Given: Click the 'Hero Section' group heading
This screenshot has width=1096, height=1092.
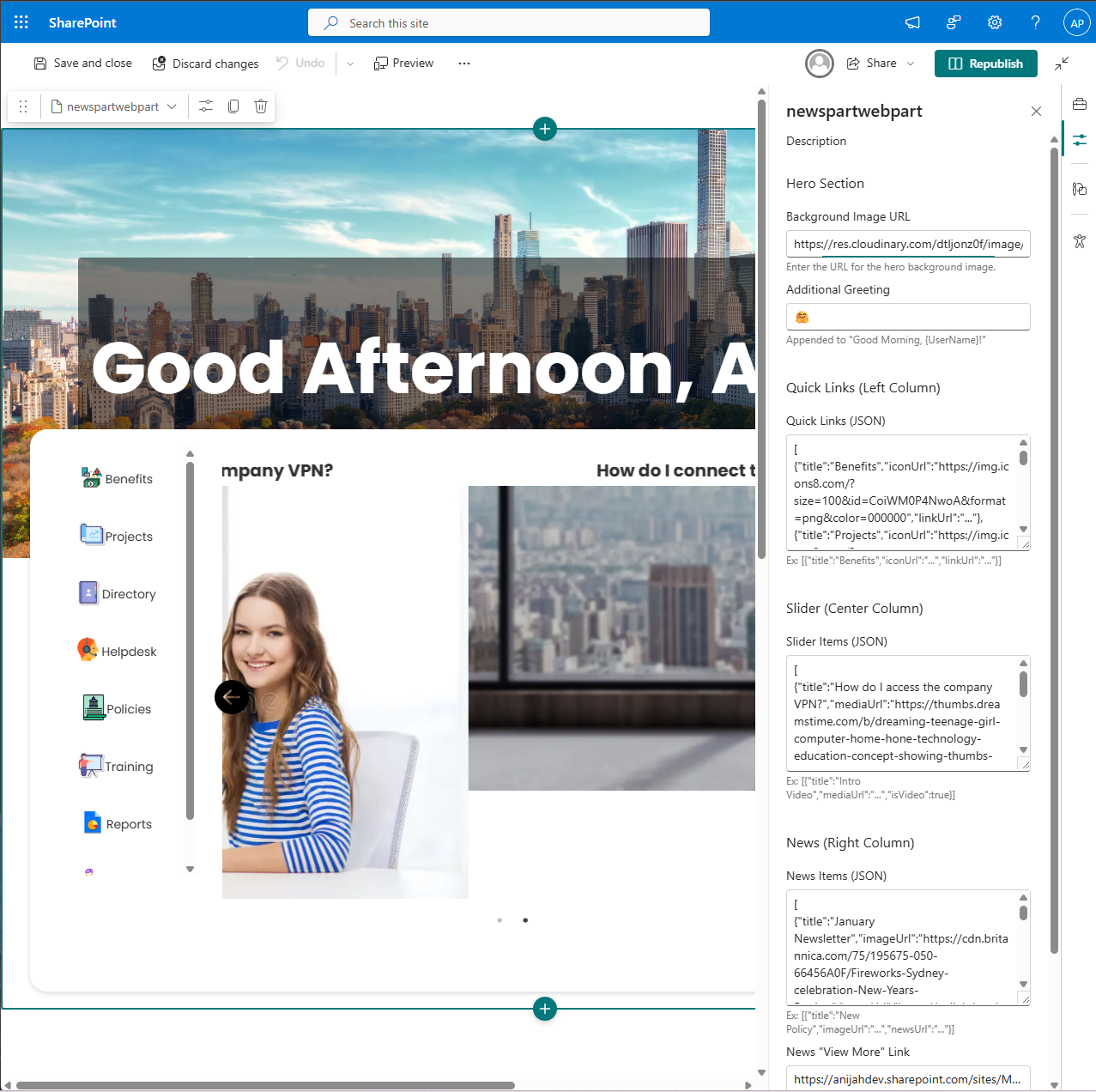Looking at the screenshot, I should [x=825, y=184].
